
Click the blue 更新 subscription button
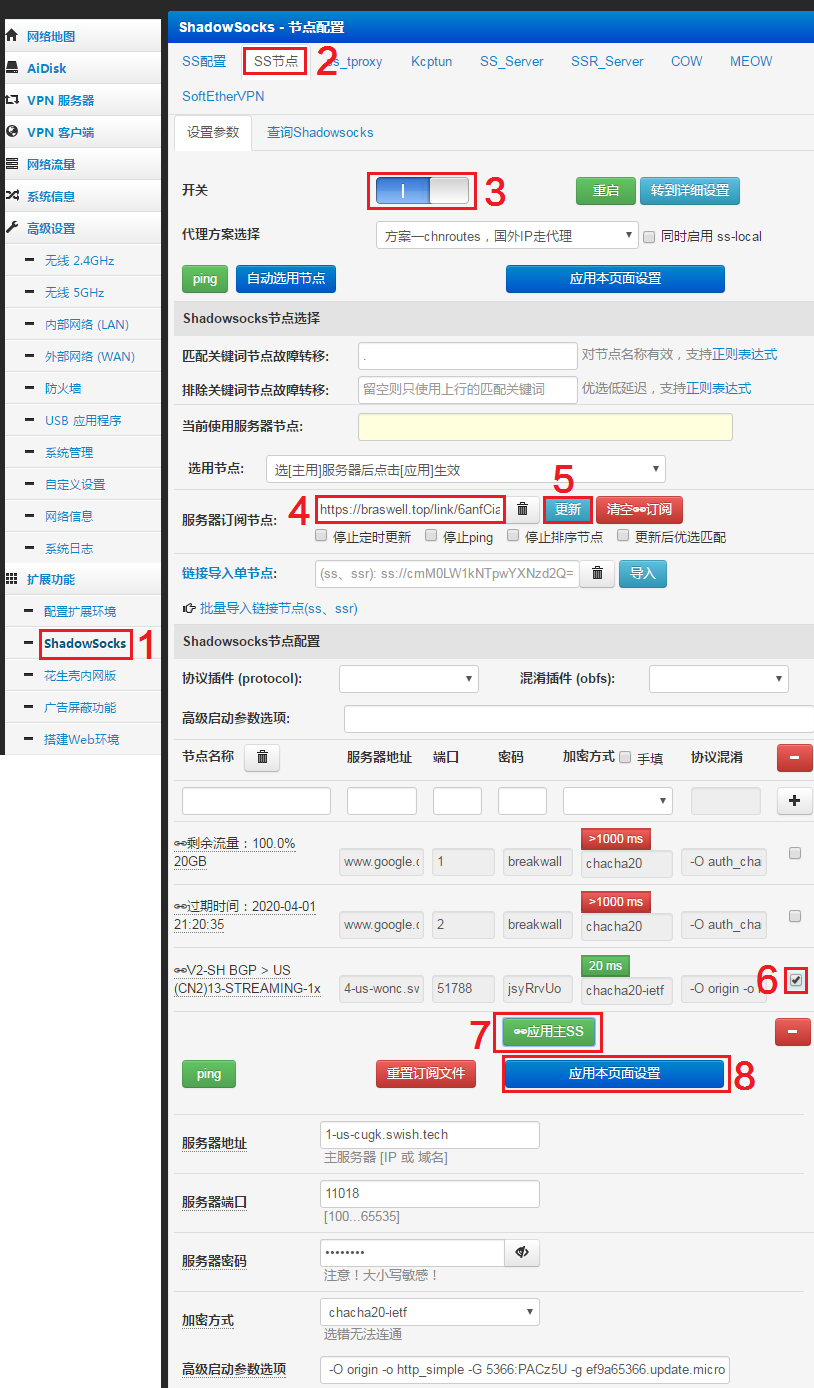(x=568, y=509)
